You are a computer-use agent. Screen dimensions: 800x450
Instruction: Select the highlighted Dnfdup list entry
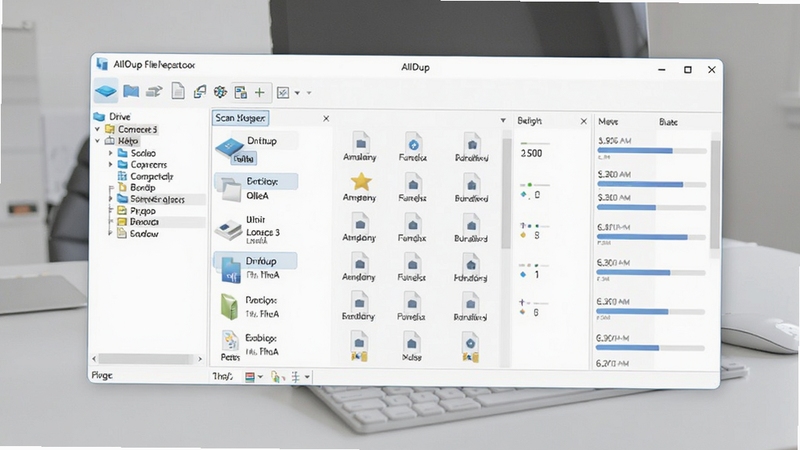(256, 261)
